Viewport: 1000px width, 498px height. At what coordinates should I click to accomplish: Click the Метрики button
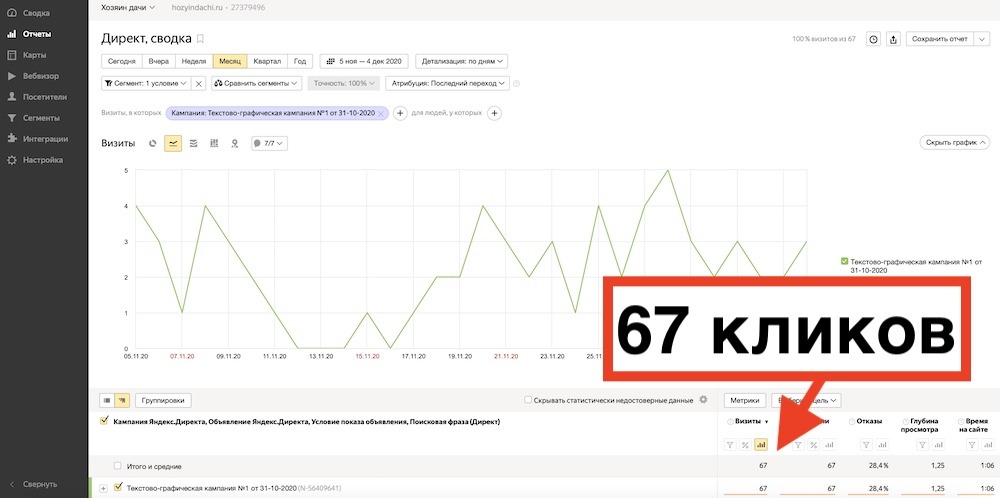pyautogui.click(x=745, y=400)
